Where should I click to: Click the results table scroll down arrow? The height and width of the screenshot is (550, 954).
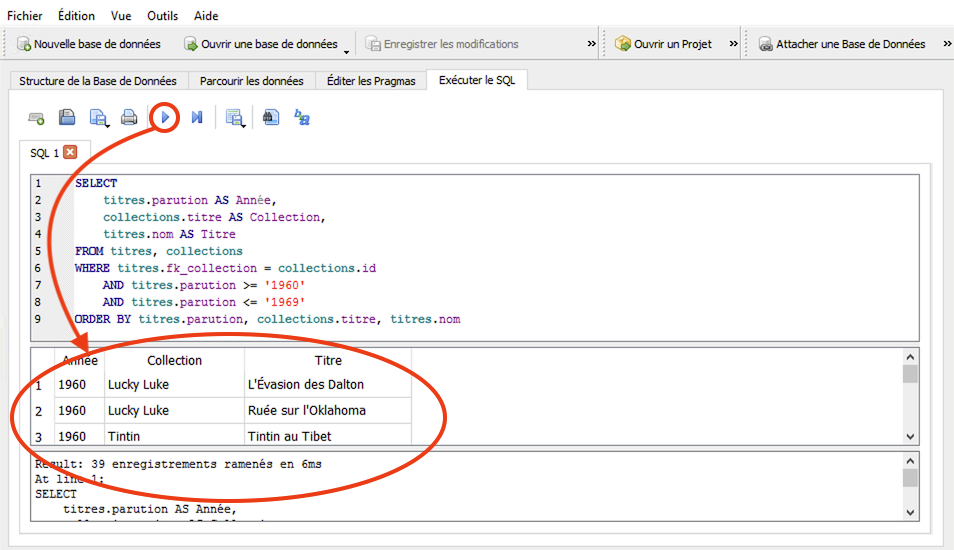(910, 437)
